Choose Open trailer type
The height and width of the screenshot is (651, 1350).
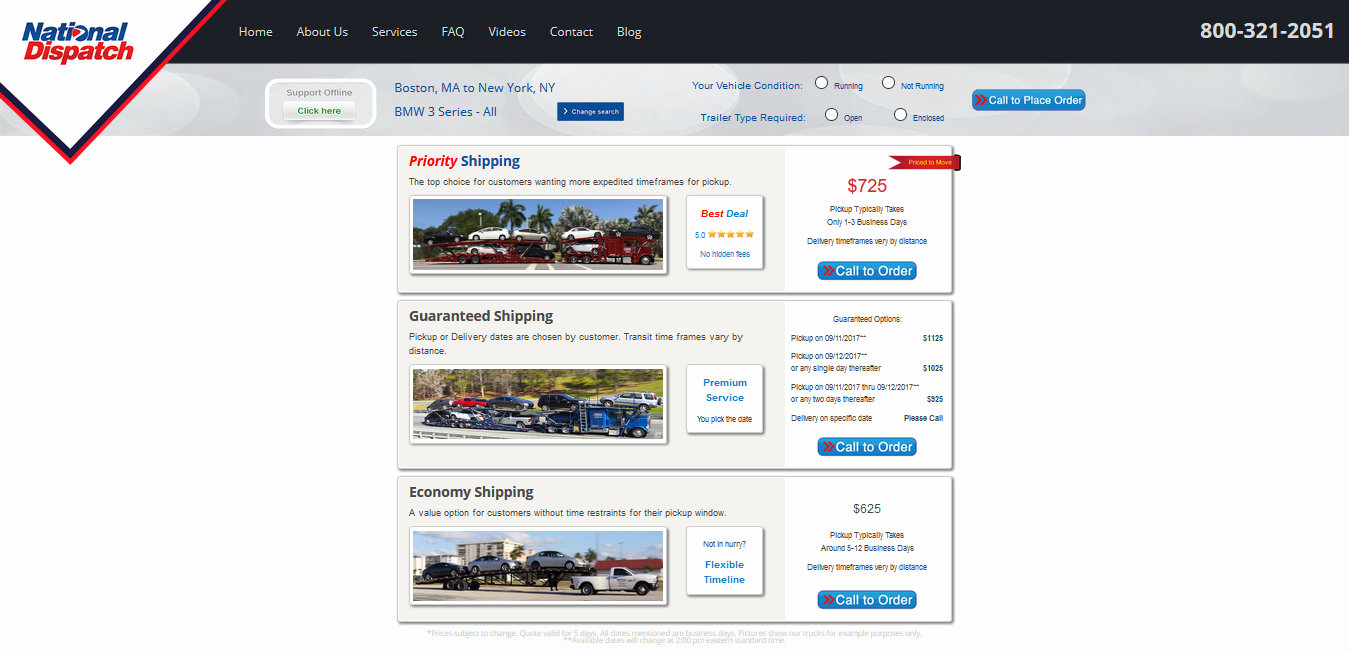[x=831, y=115]
